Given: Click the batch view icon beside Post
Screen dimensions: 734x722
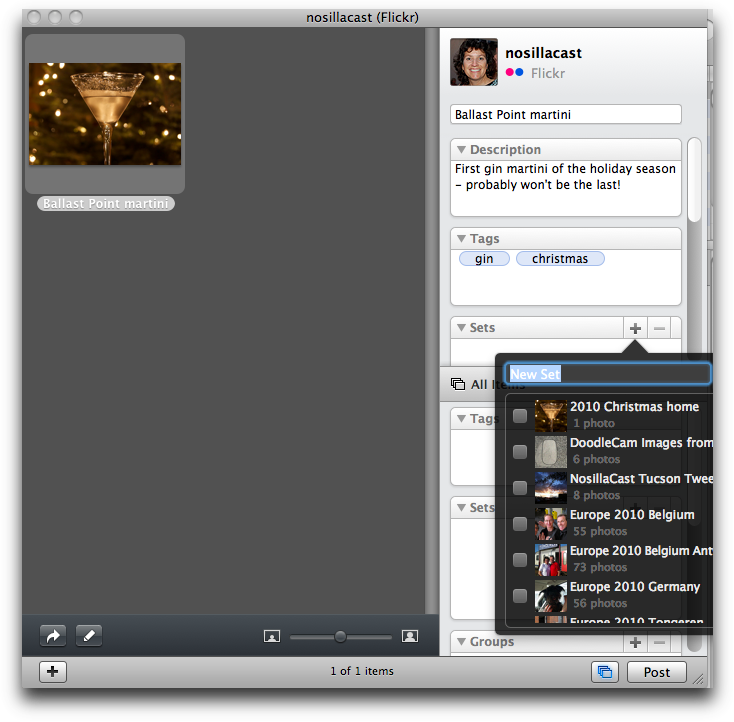Looking at the screenshot, I should coord(604,672).
